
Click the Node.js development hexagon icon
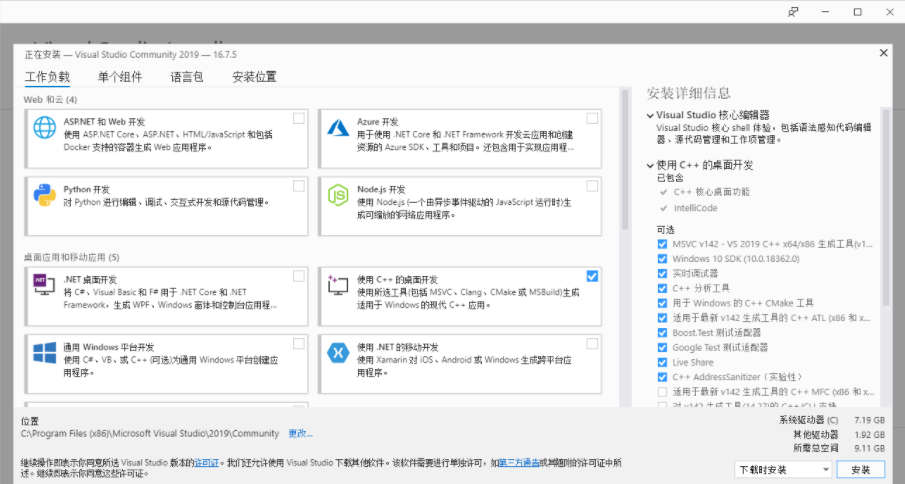point(338,195)
